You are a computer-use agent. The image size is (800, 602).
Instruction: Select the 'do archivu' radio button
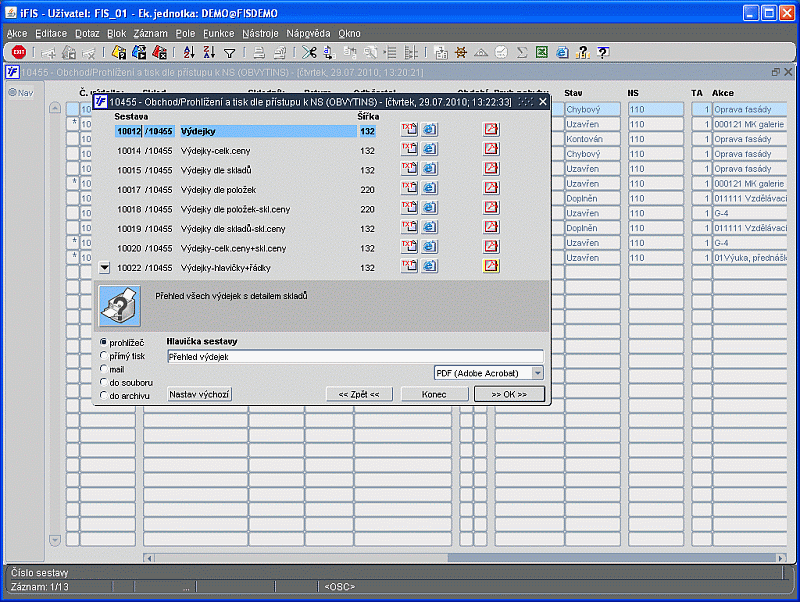pyautogui.click(x=104, y=395)
